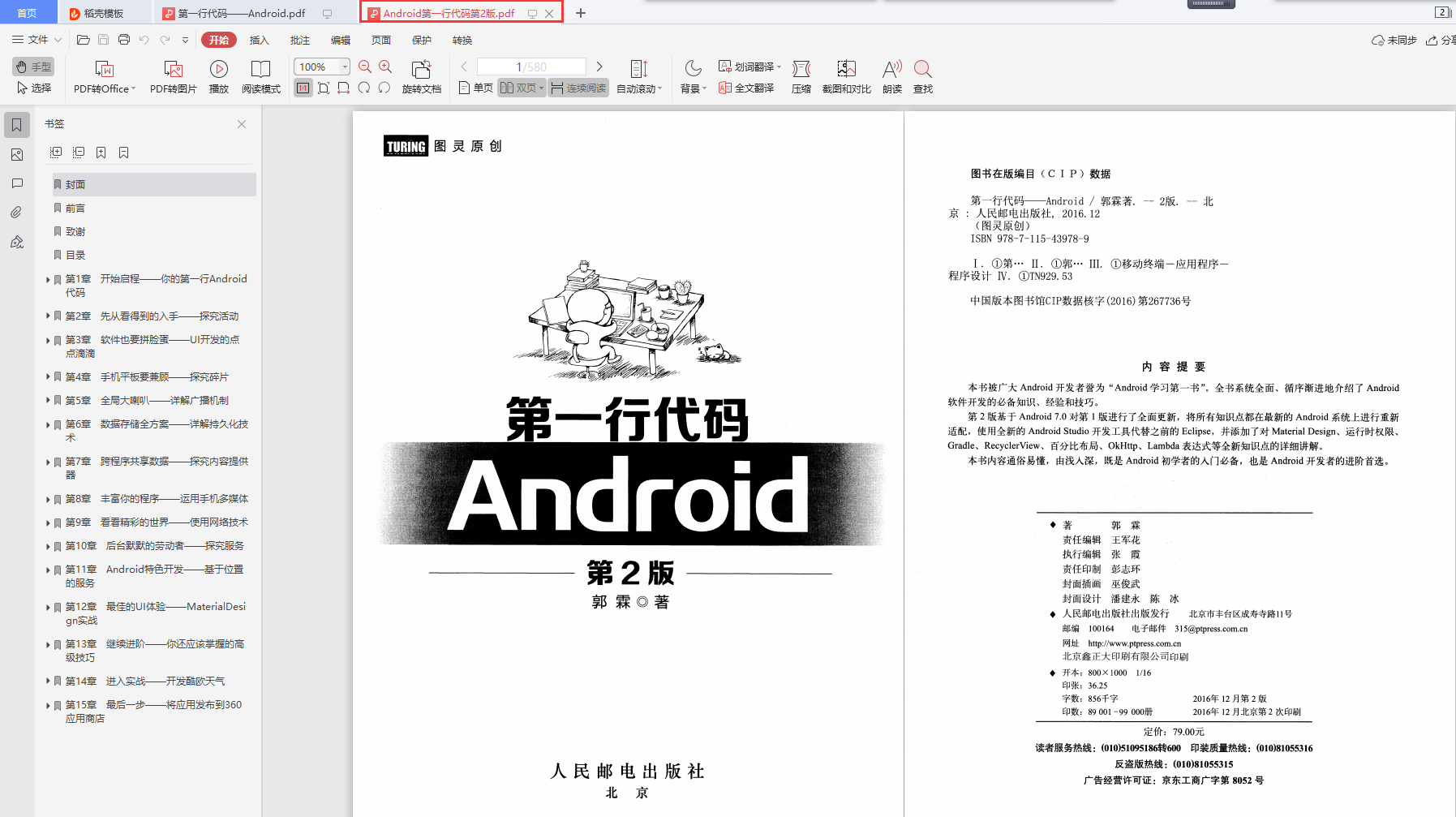Image resolution: width=1456 pixels, height=817 pixels.
Task: Go to previous page arrow
Action: [x=464, y=67]
